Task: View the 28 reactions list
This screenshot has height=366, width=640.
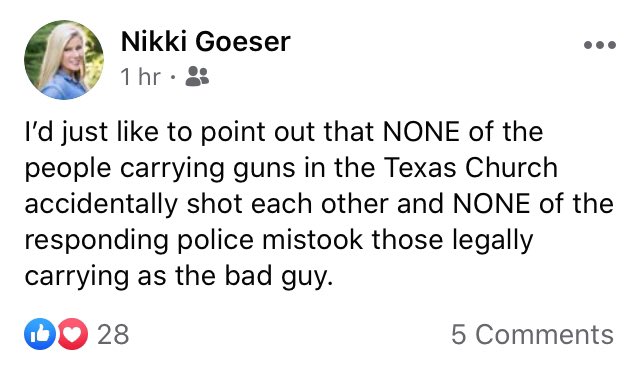Action: point(113,335)
